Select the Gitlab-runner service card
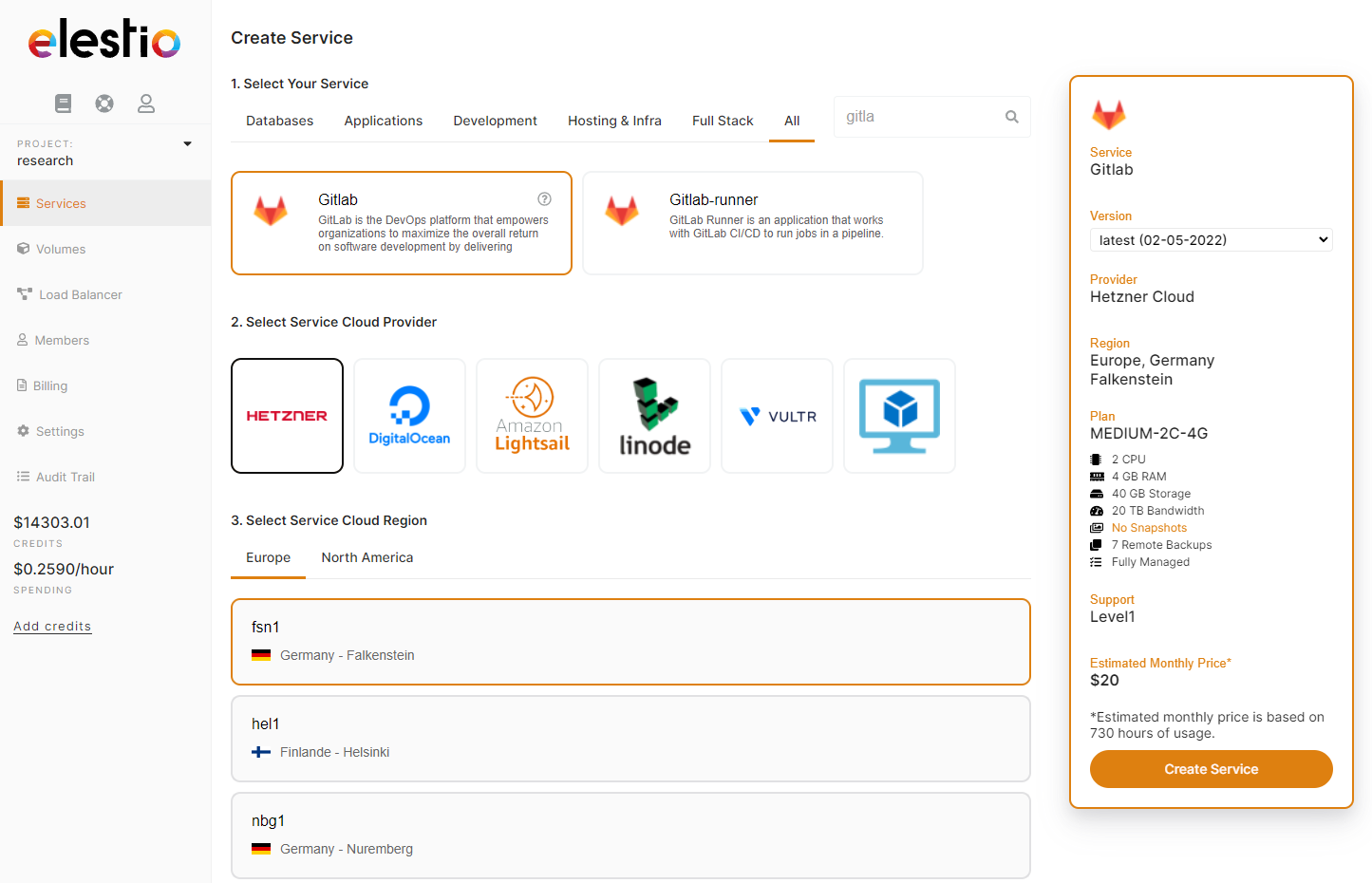This screenshot has width=1372, height=883. (x=752, y=223)
